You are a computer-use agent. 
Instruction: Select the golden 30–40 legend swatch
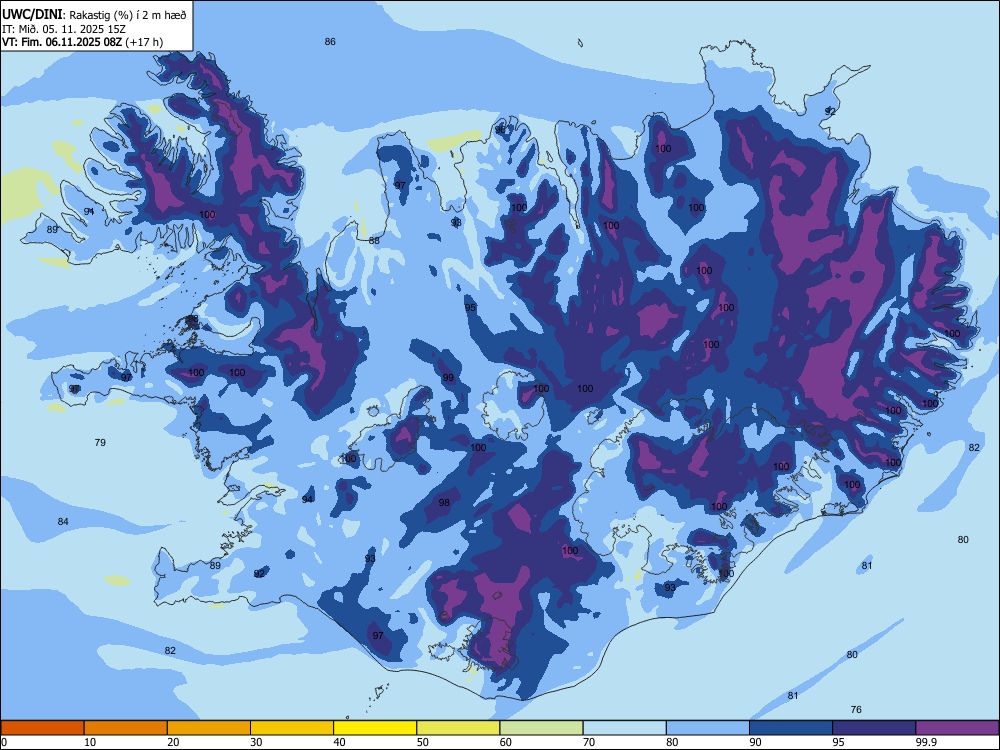point(292,728)
